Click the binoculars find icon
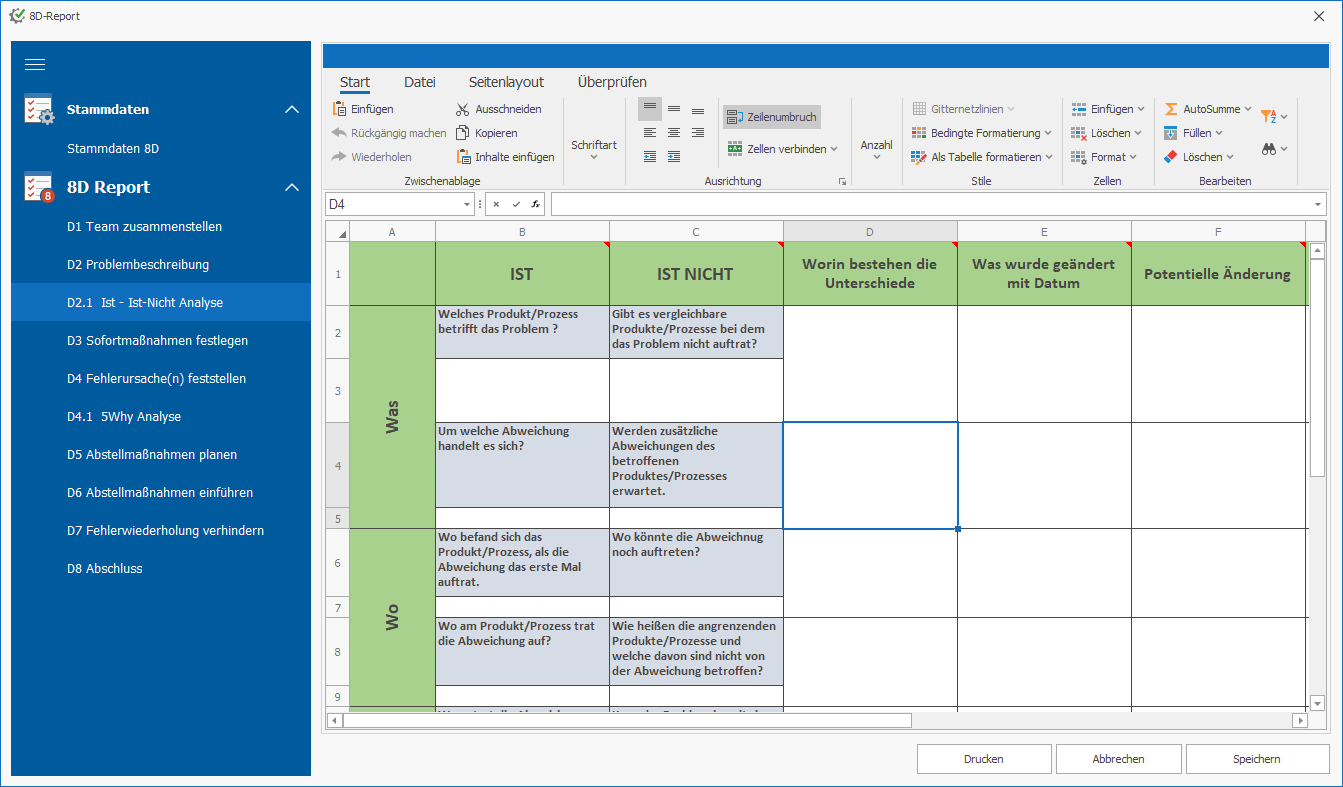The height and width of the screenshot is (787, 1343). 1269,149
